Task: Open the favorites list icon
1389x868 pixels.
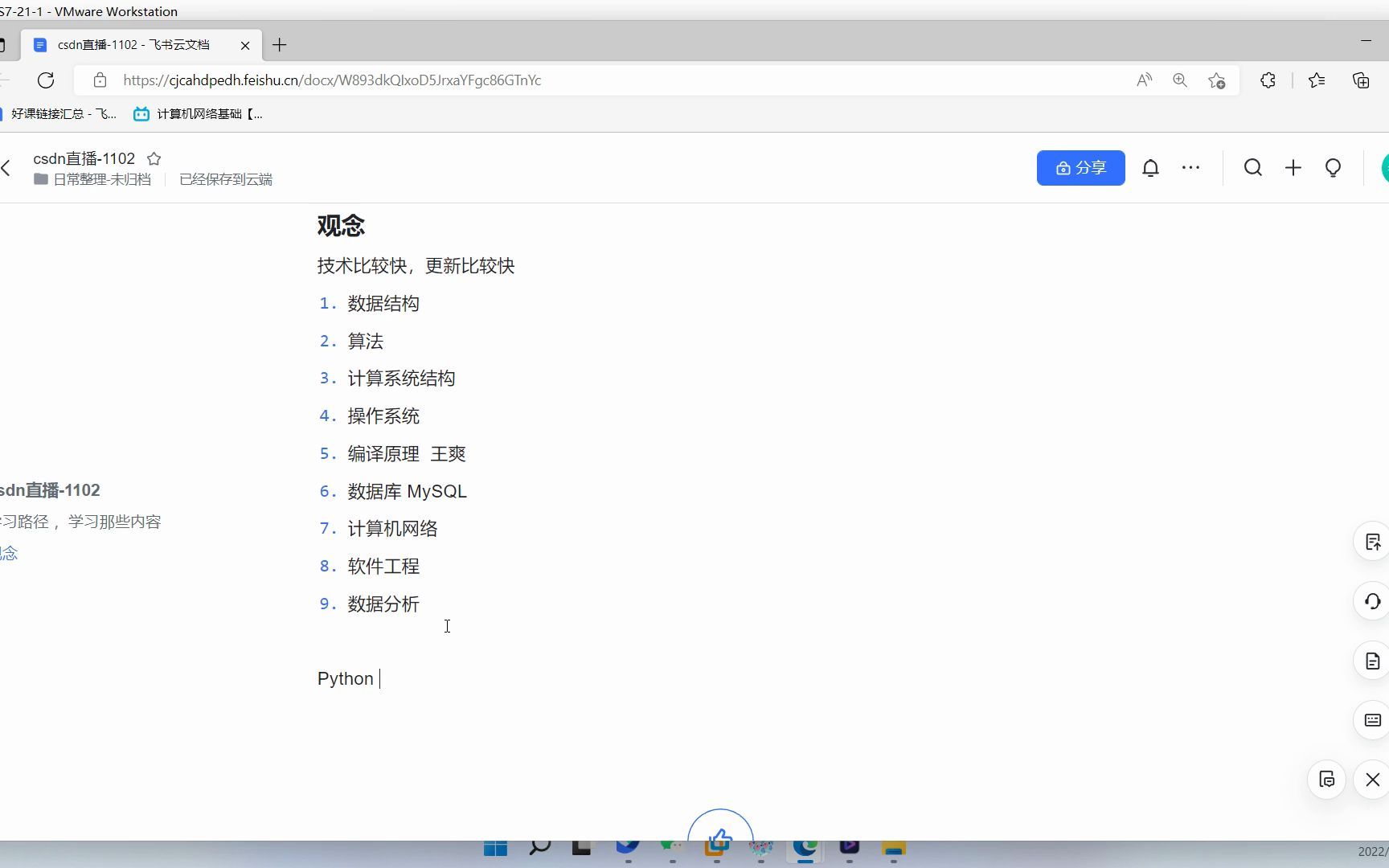Action: point(1317,80)
